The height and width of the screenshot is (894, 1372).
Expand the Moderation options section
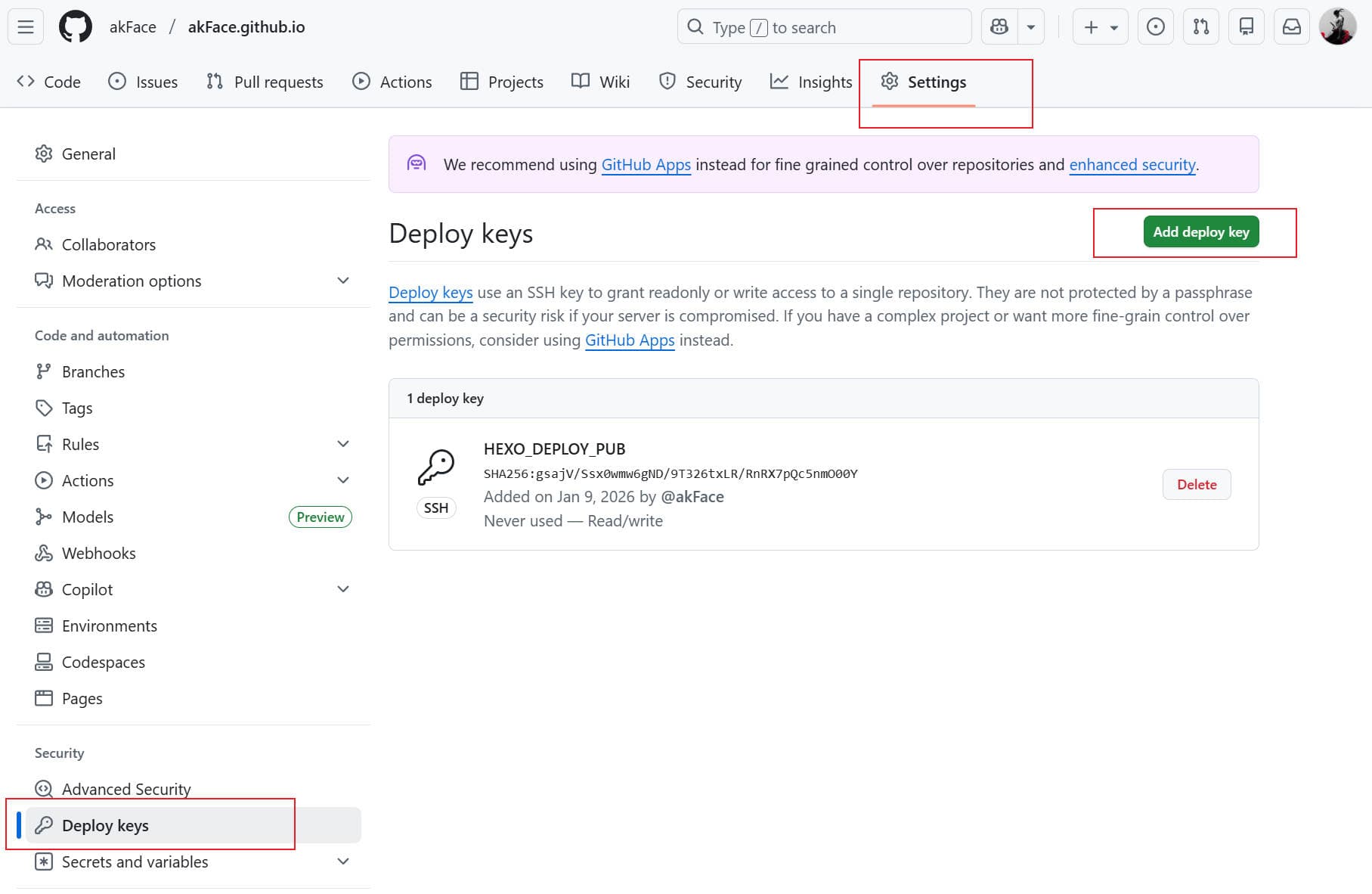point(343,281)
